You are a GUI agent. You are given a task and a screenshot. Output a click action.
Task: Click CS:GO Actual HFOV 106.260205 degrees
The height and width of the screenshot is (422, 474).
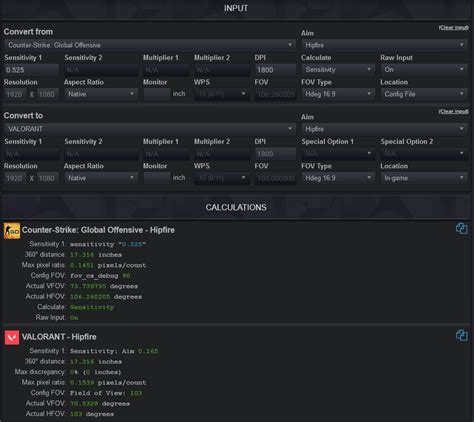pos(106,297)
